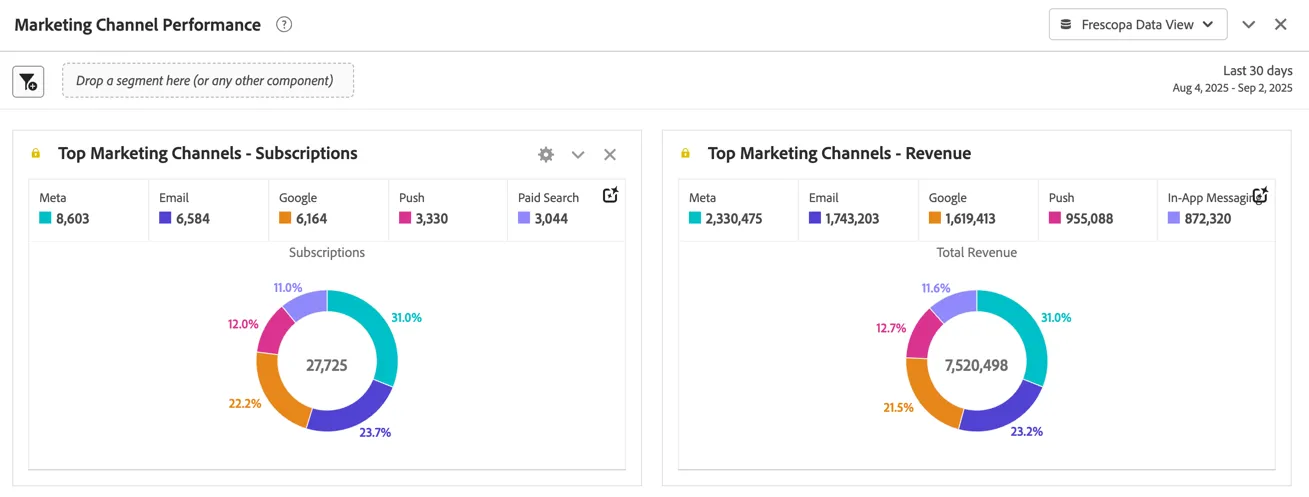Close the Marketing Channel Performance panel
This screenshot has width=1309, height=497.
point(1280,25)
